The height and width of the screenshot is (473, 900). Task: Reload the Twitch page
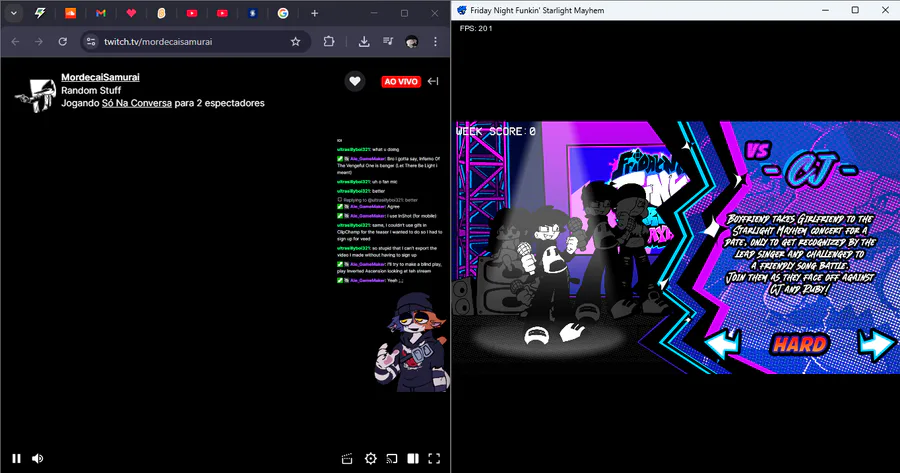pos(63,41)
